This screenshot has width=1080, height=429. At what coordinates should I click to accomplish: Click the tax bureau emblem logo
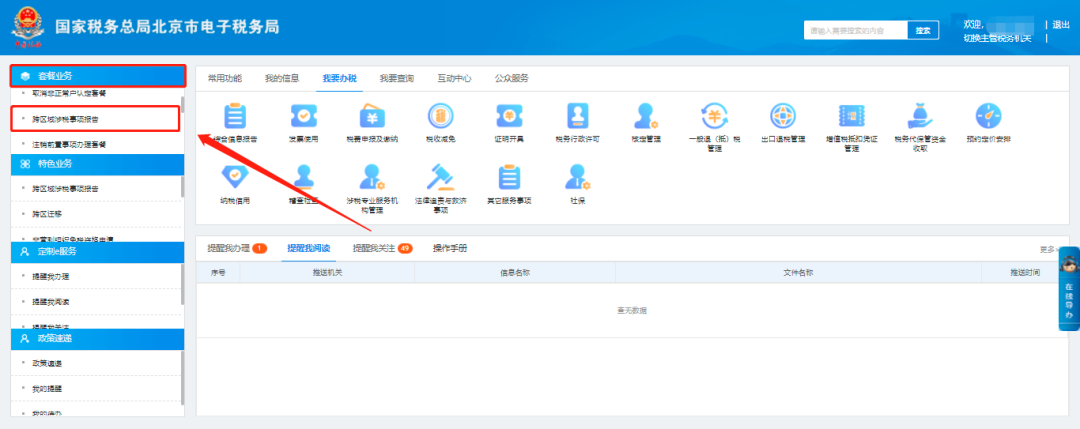click(x=27, y=26)
